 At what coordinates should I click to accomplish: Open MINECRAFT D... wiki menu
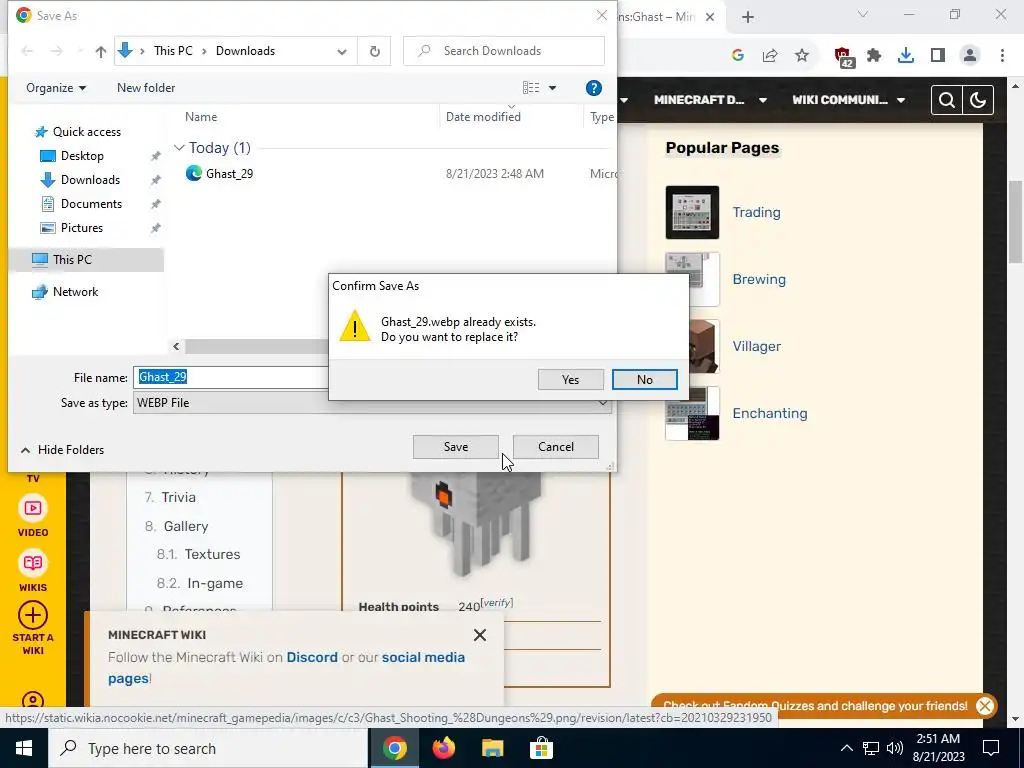[710, 100]
